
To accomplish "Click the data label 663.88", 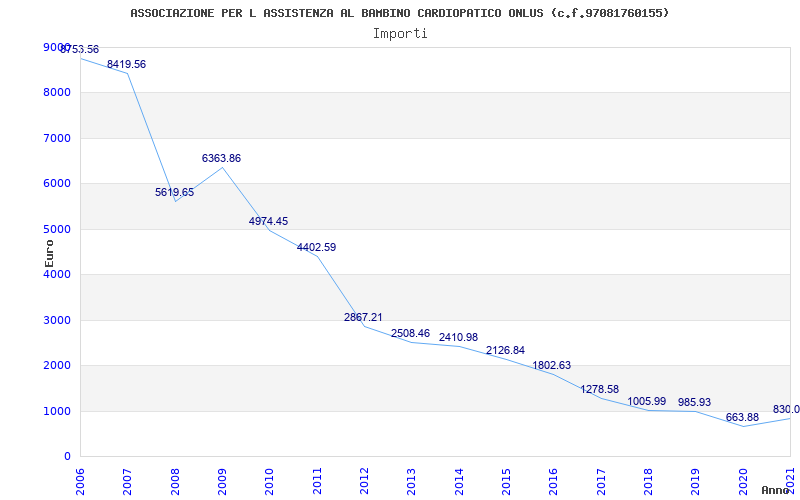I will click(x=742, y=417).
